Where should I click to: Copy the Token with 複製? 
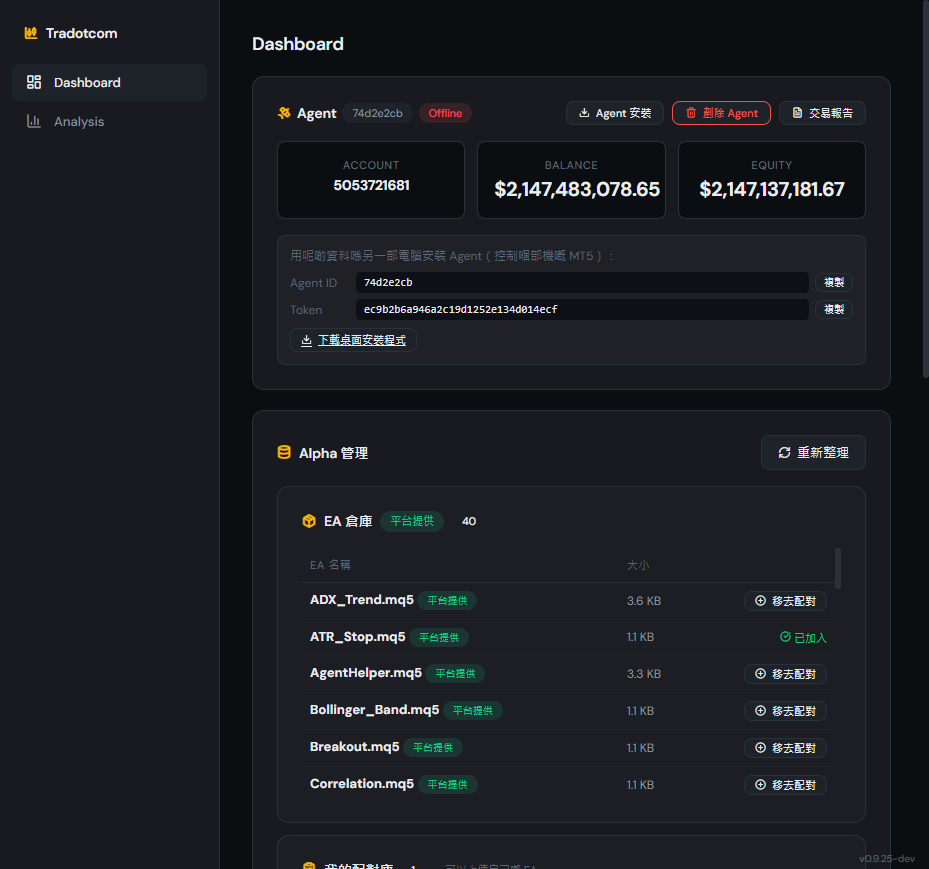[x=834, y=309]
